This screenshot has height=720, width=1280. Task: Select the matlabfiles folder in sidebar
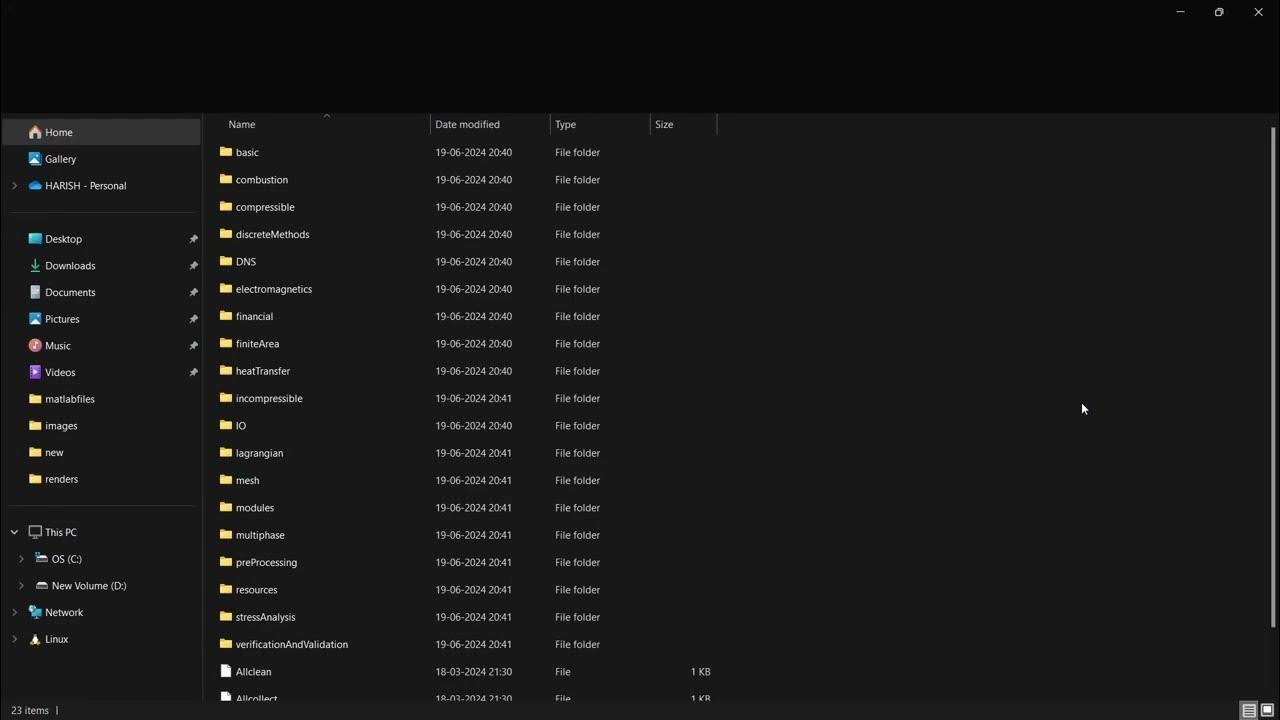[70, 399]
